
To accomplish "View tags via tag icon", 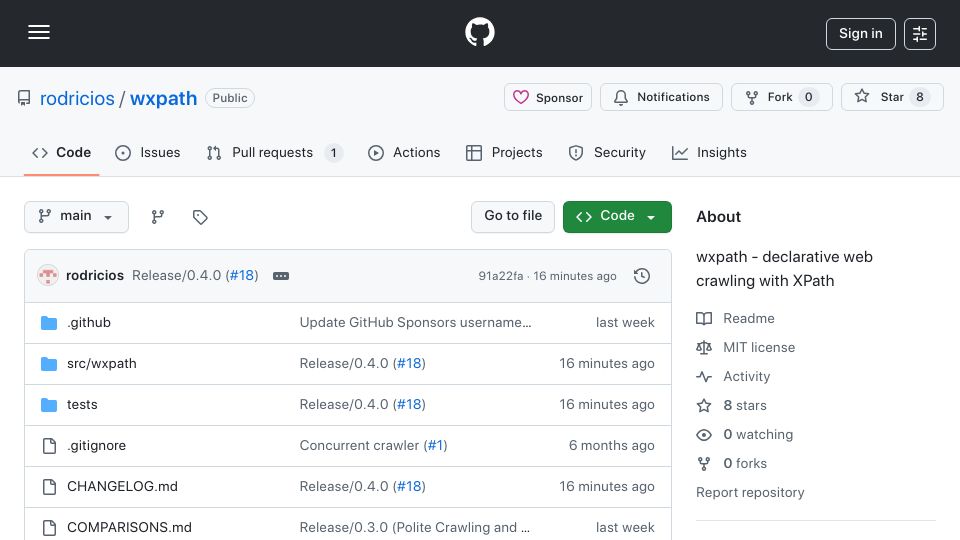I will (200, 217).
